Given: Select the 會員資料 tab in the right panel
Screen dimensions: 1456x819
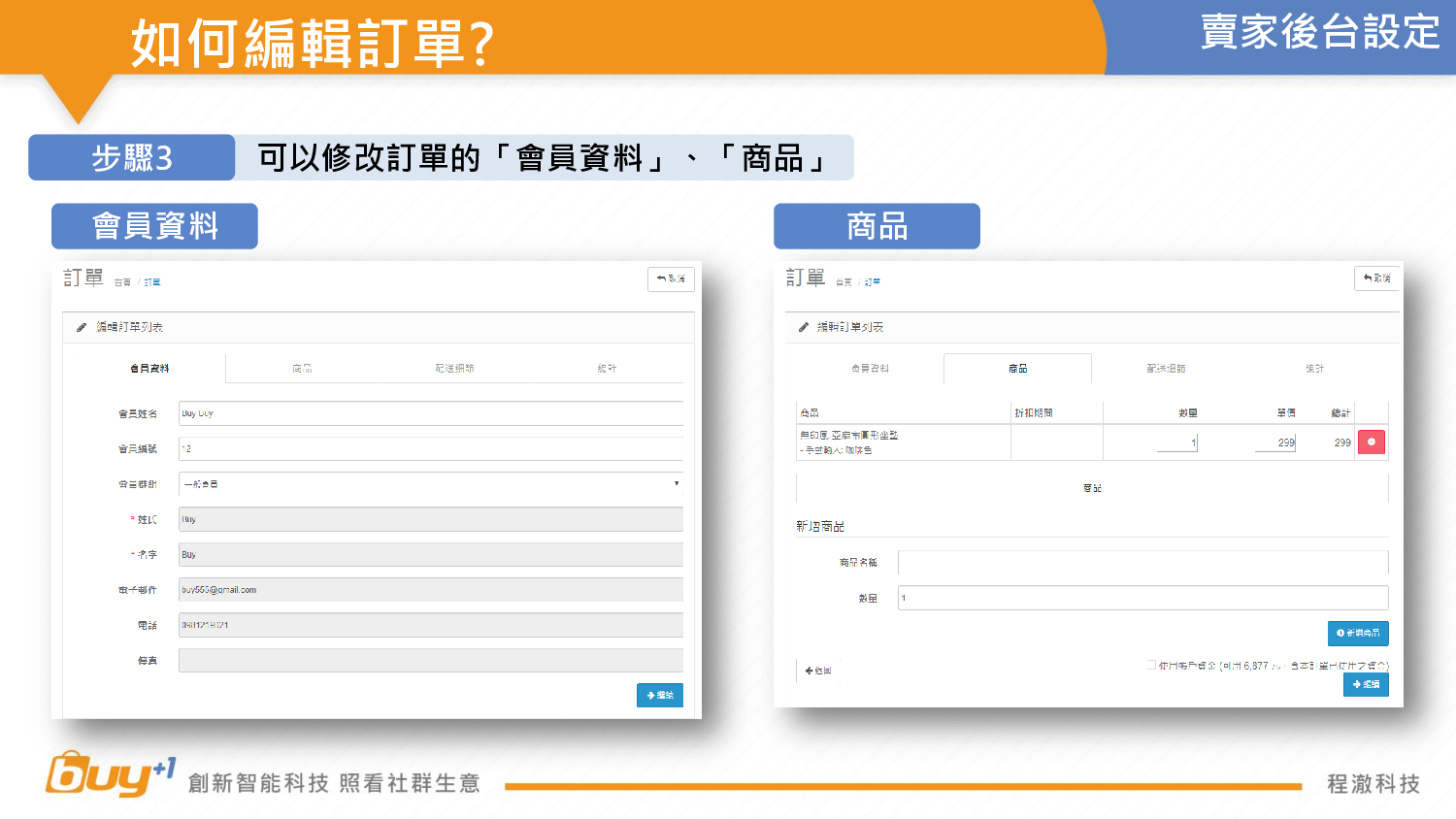Looking at the screenshot, I should 870,369.
